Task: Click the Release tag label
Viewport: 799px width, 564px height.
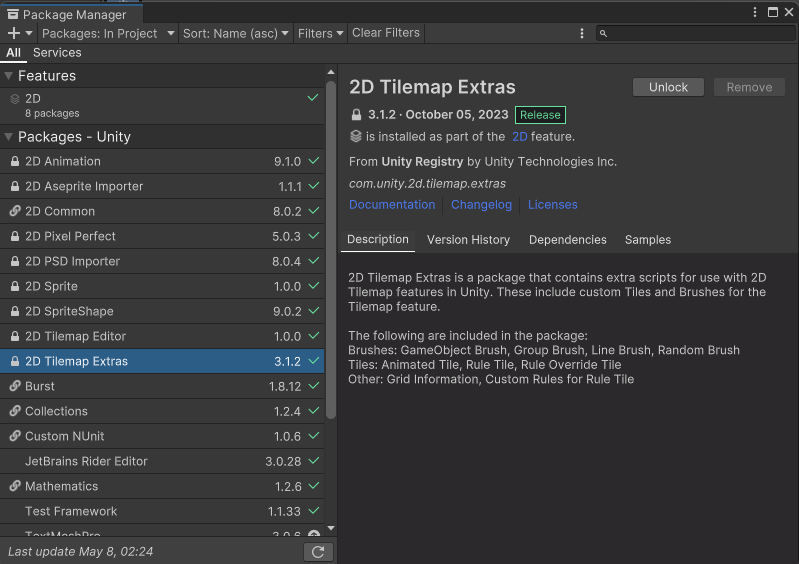Action: coord(540,115)
